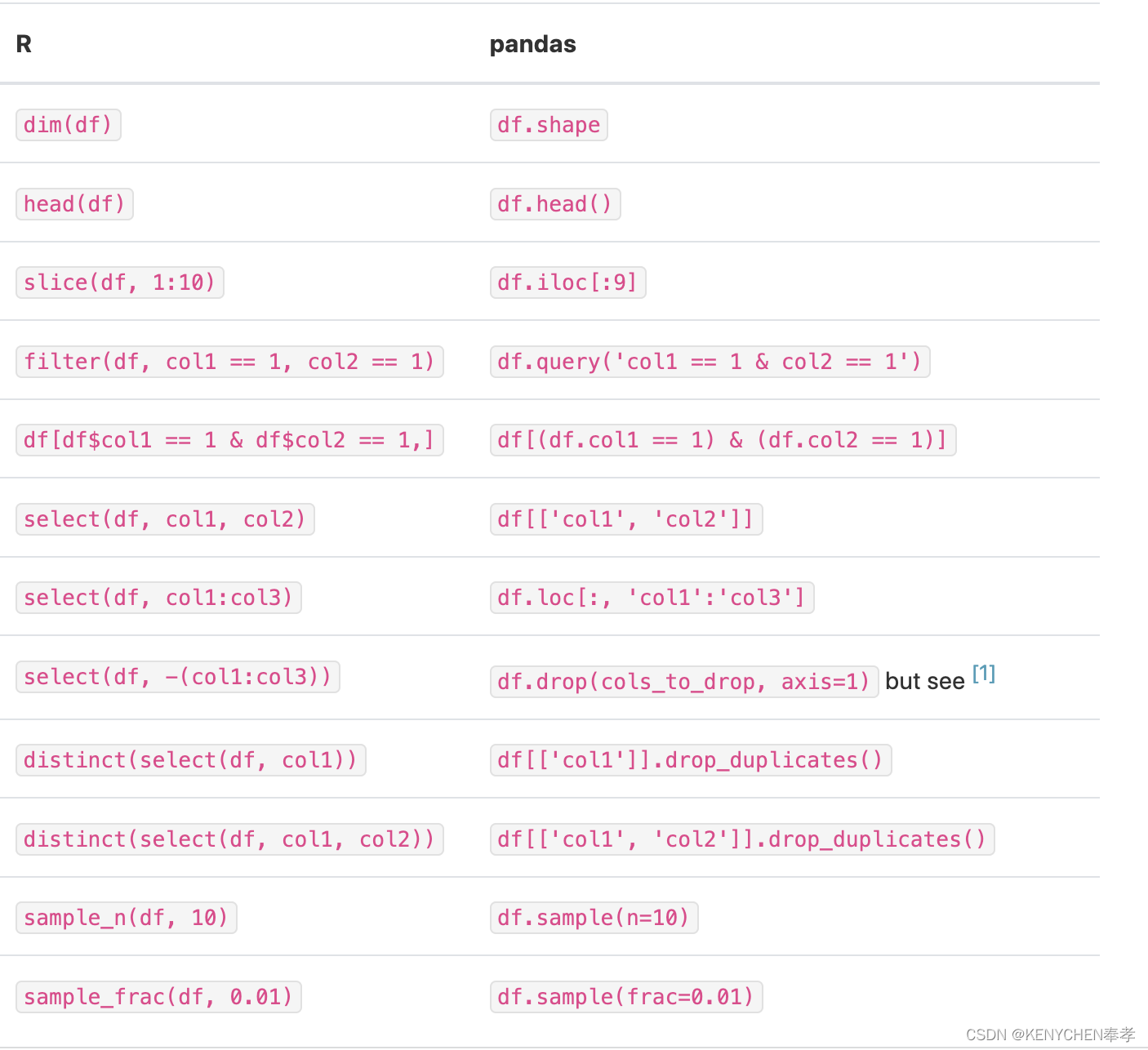
Task: Click the df.loc column range snippet
Action: pyautogui.click(x=652, y=598)
